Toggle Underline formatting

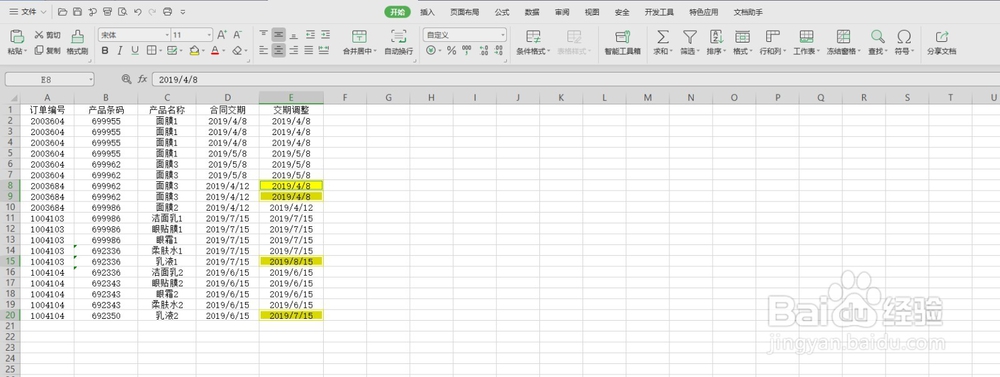pos(135,50)
